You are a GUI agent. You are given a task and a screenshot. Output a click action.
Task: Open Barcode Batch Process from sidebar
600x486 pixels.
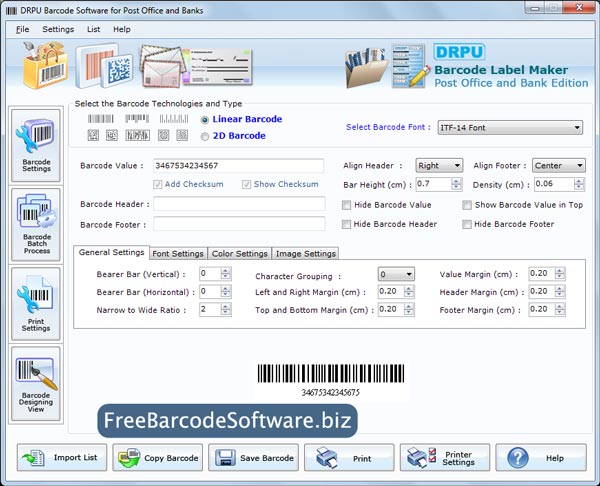36,225
